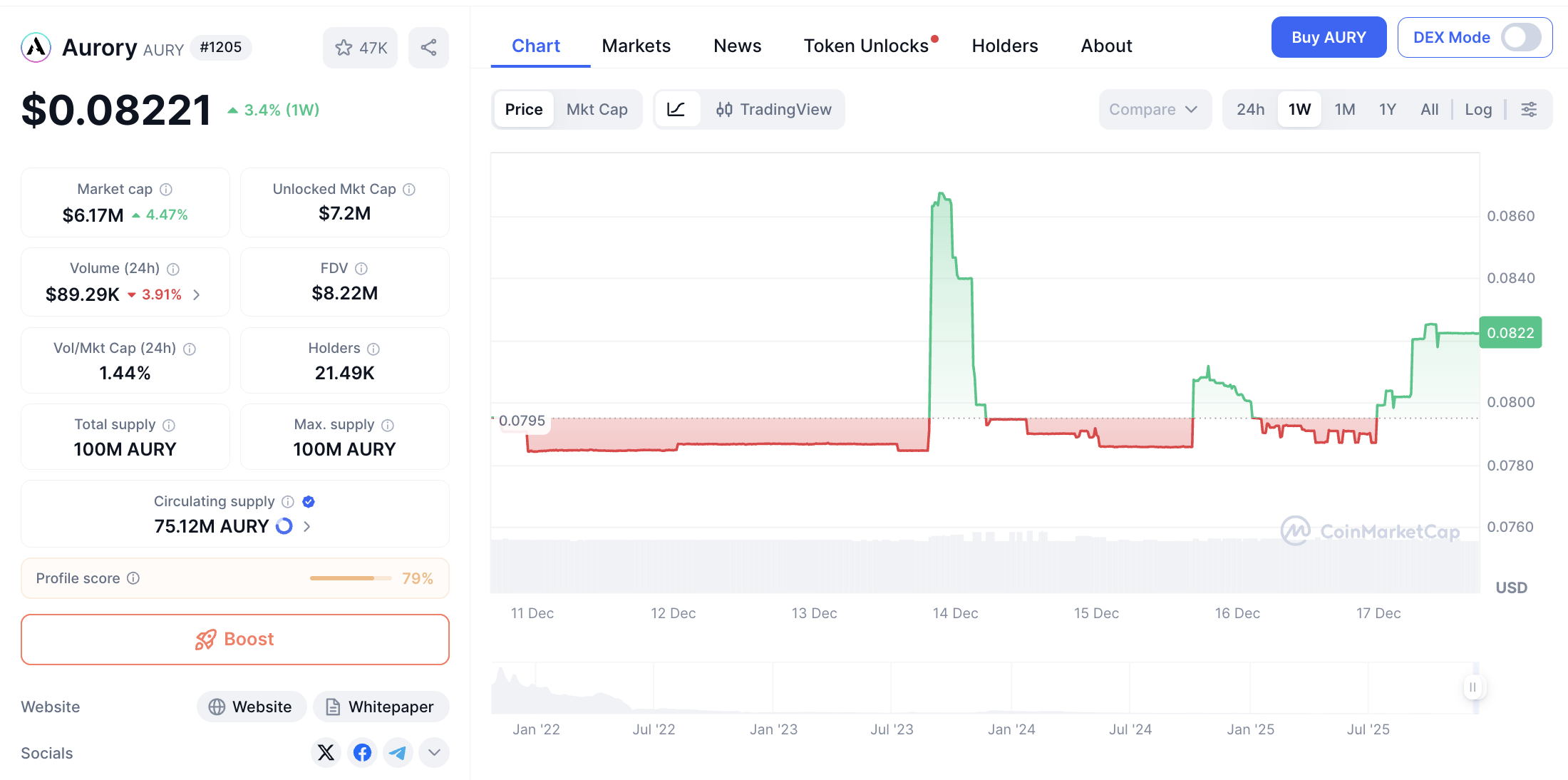This screenshot has width=1568, height=780.
Task: Open the Facebook social link
Action: coord(362,752)
